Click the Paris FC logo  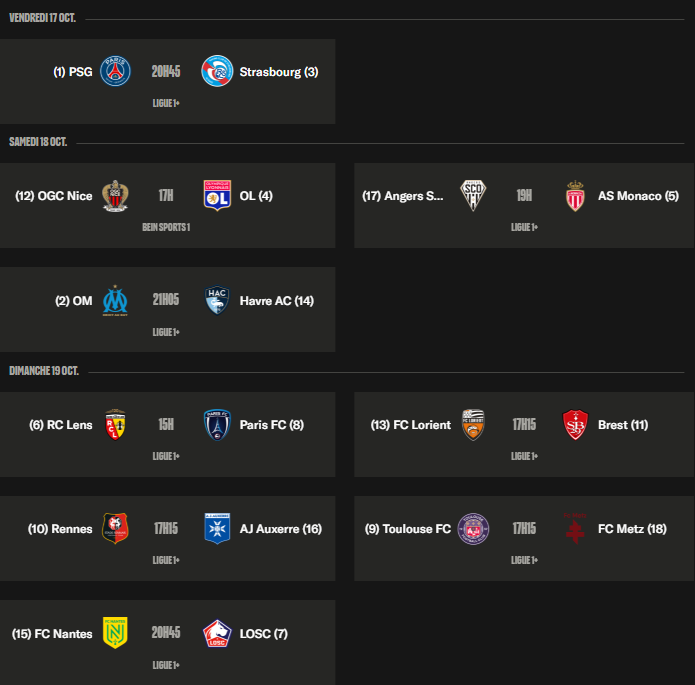point(217,424)
